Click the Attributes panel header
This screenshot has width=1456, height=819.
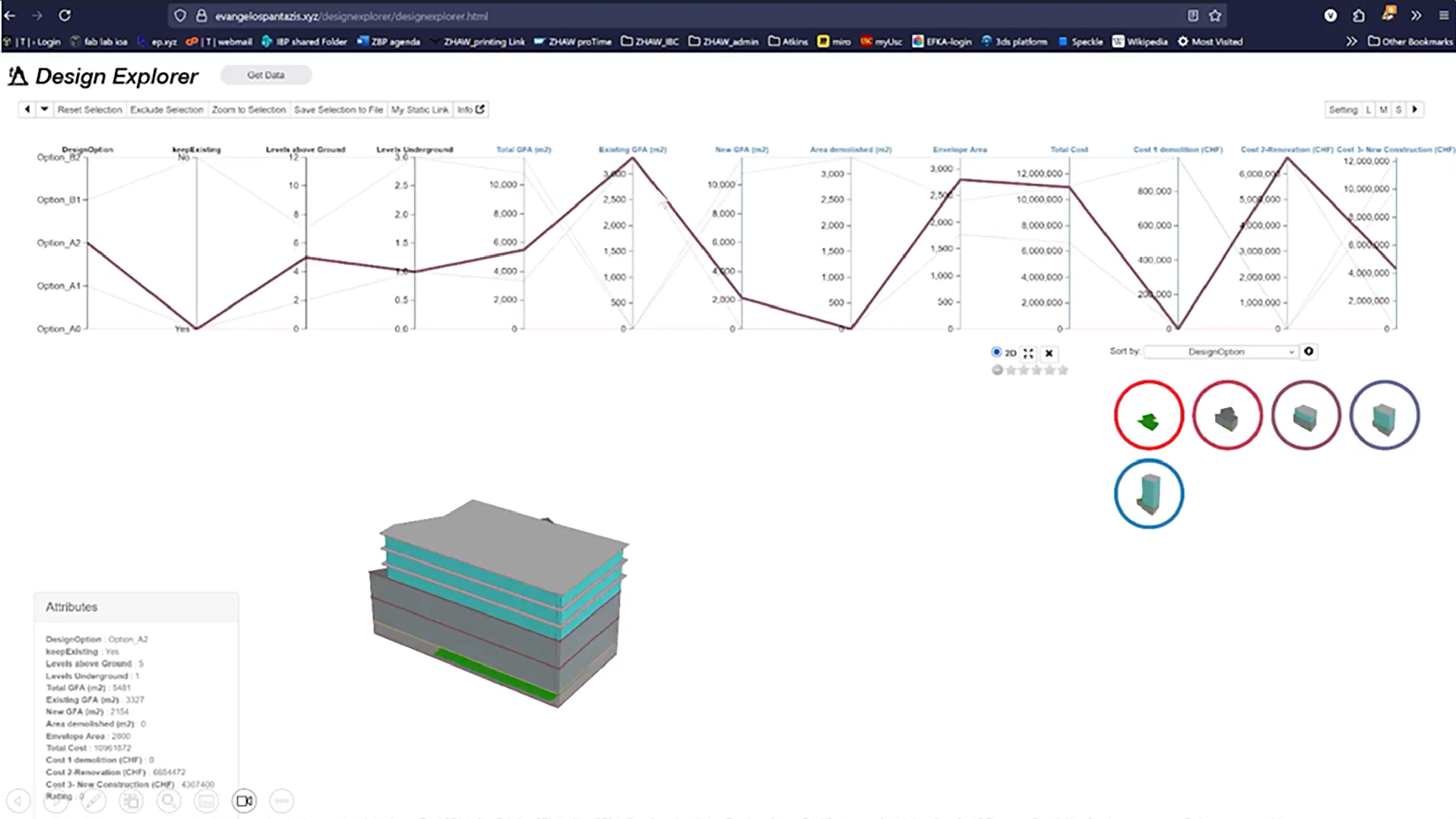coord(136,607)
